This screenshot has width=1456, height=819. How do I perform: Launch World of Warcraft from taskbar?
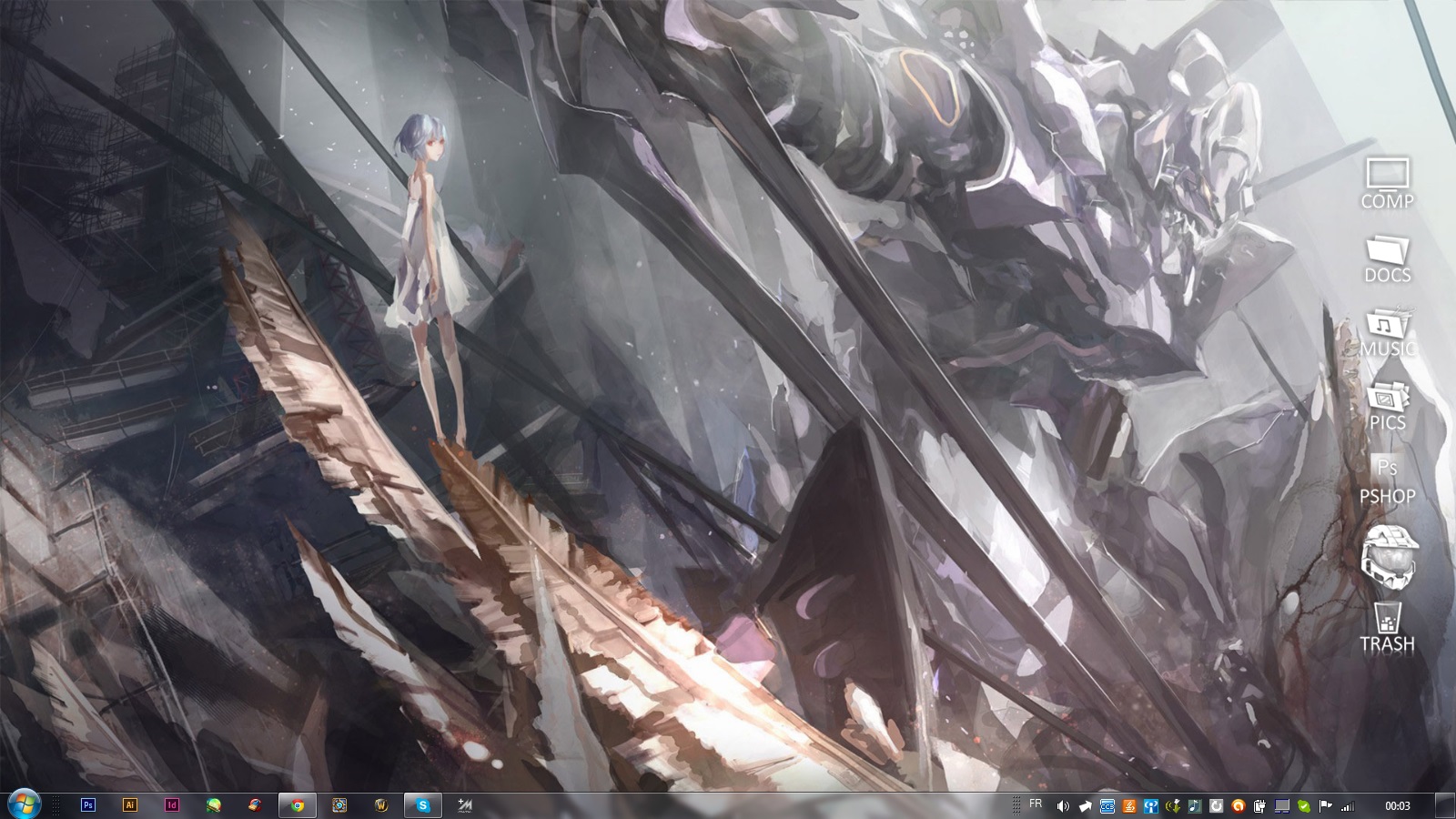point(381,805)
